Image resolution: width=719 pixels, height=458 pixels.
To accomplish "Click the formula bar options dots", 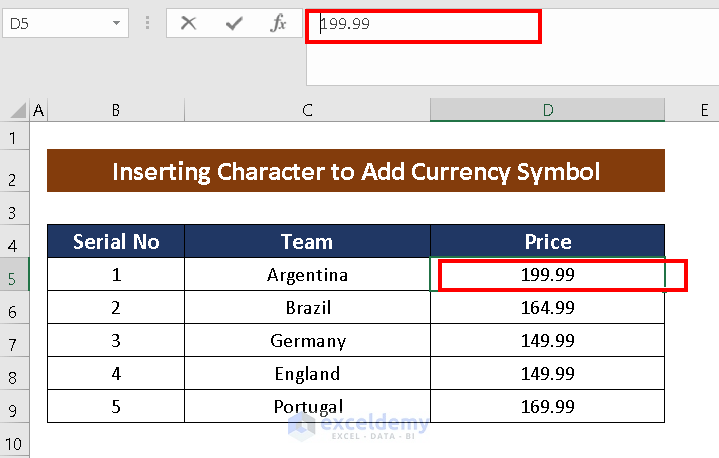I will [x=148, y=24].
